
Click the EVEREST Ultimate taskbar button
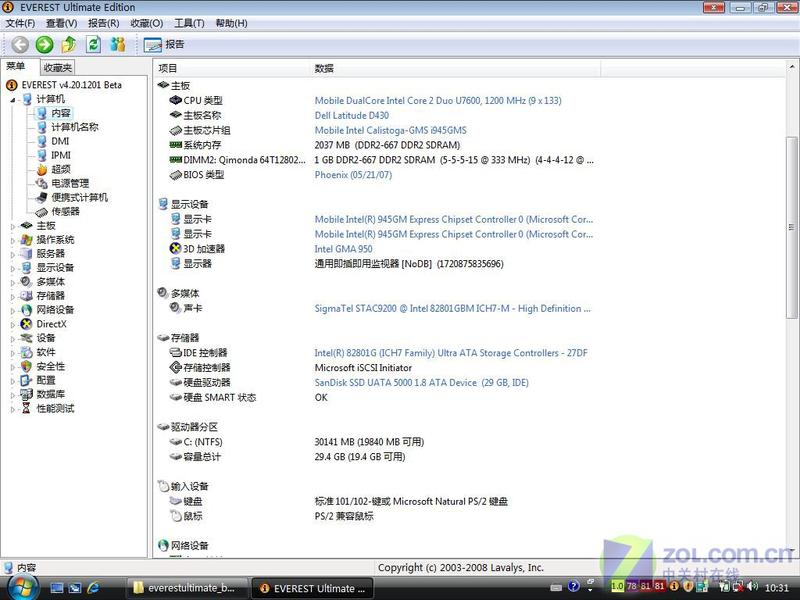pyautogui.click(x=313, y=588)
